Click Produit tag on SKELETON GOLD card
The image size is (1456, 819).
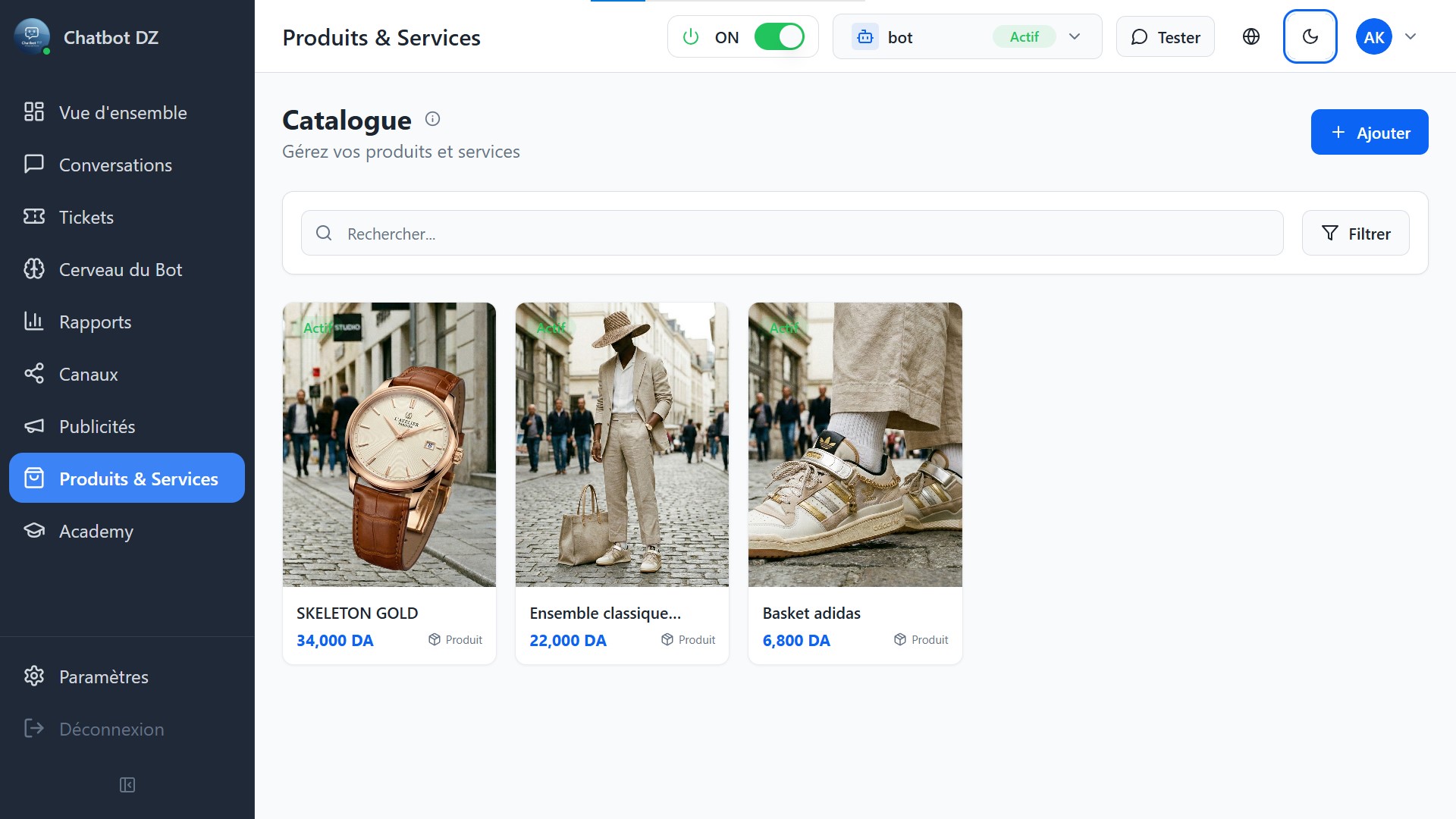[x=455, y=639]
